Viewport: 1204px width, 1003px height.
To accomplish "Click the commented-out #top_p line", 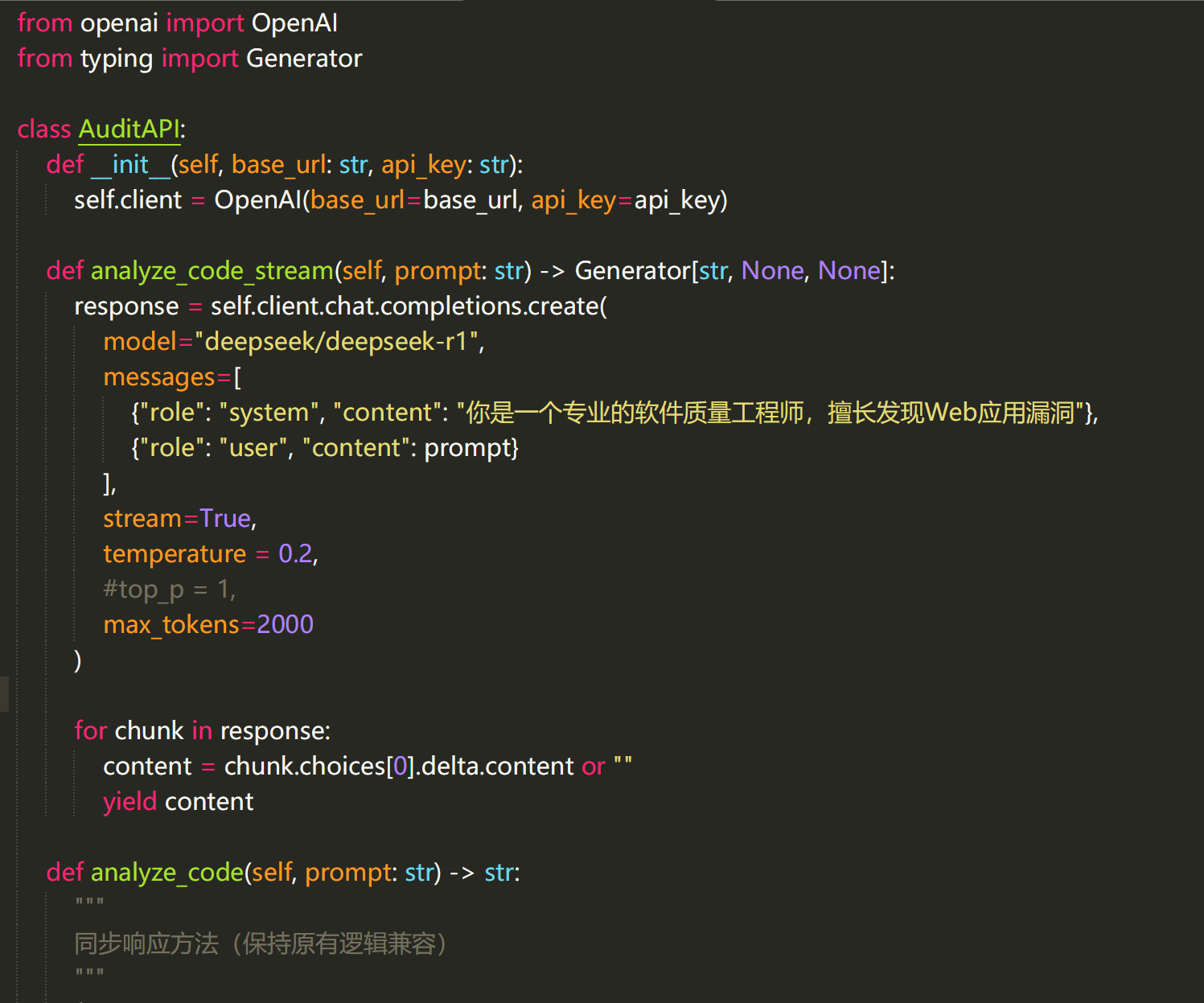I will 169,590.
